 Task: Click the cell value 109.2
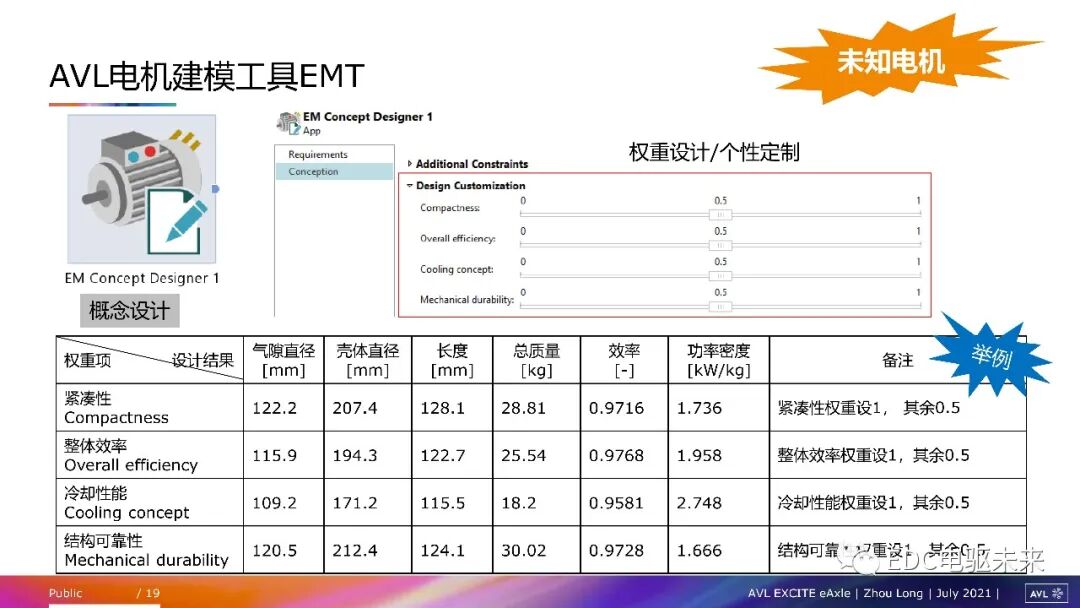coord(274,503)
